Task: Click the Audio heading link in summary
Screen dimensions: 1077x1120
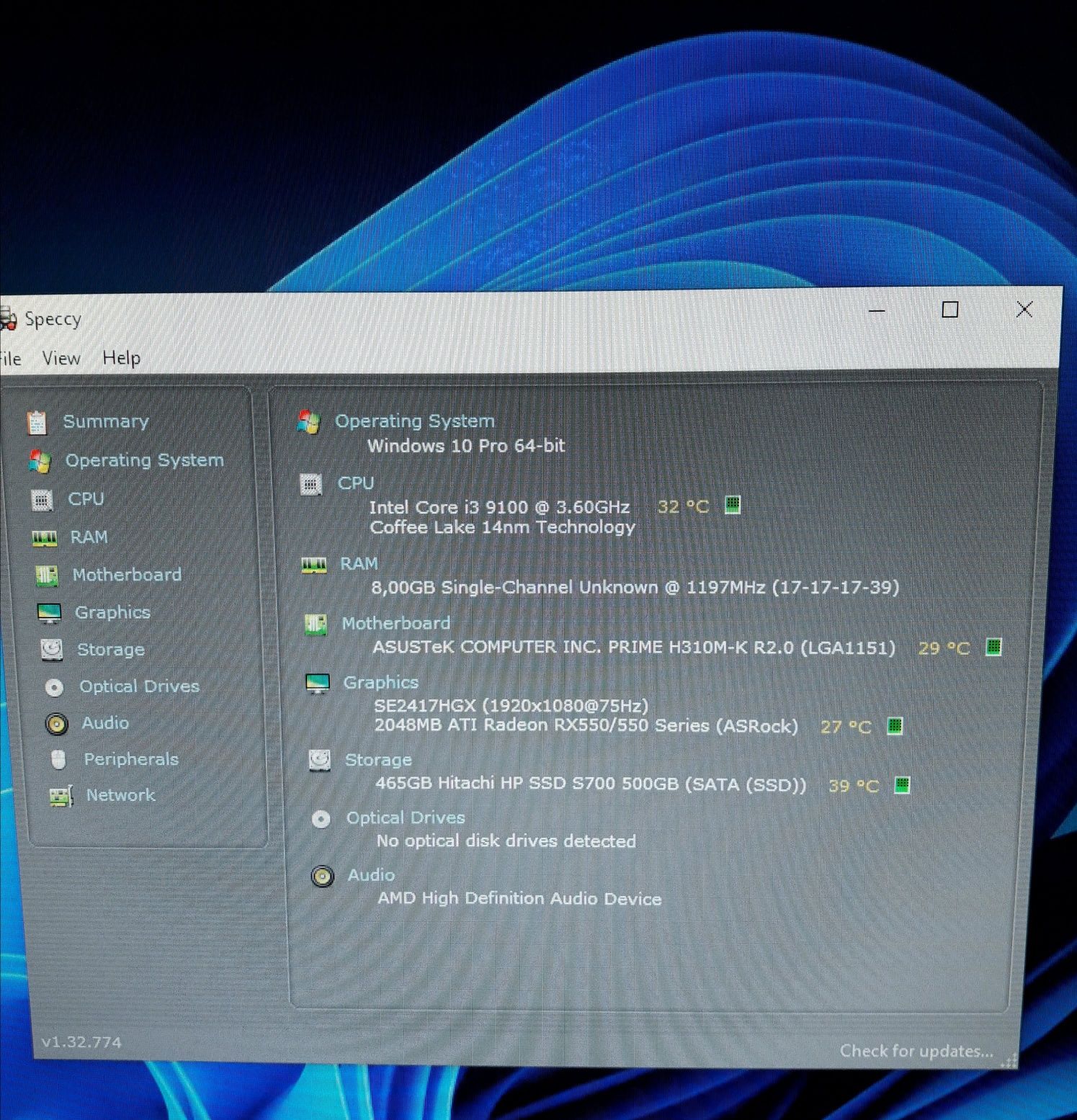Action: pyautogui.click(x=372, y=875)
